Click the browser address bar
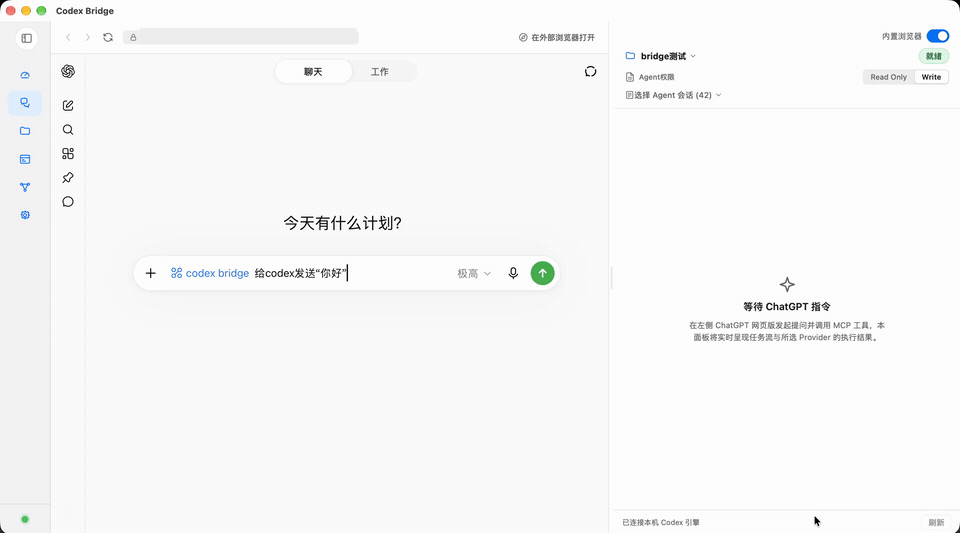 click(241, 37)
